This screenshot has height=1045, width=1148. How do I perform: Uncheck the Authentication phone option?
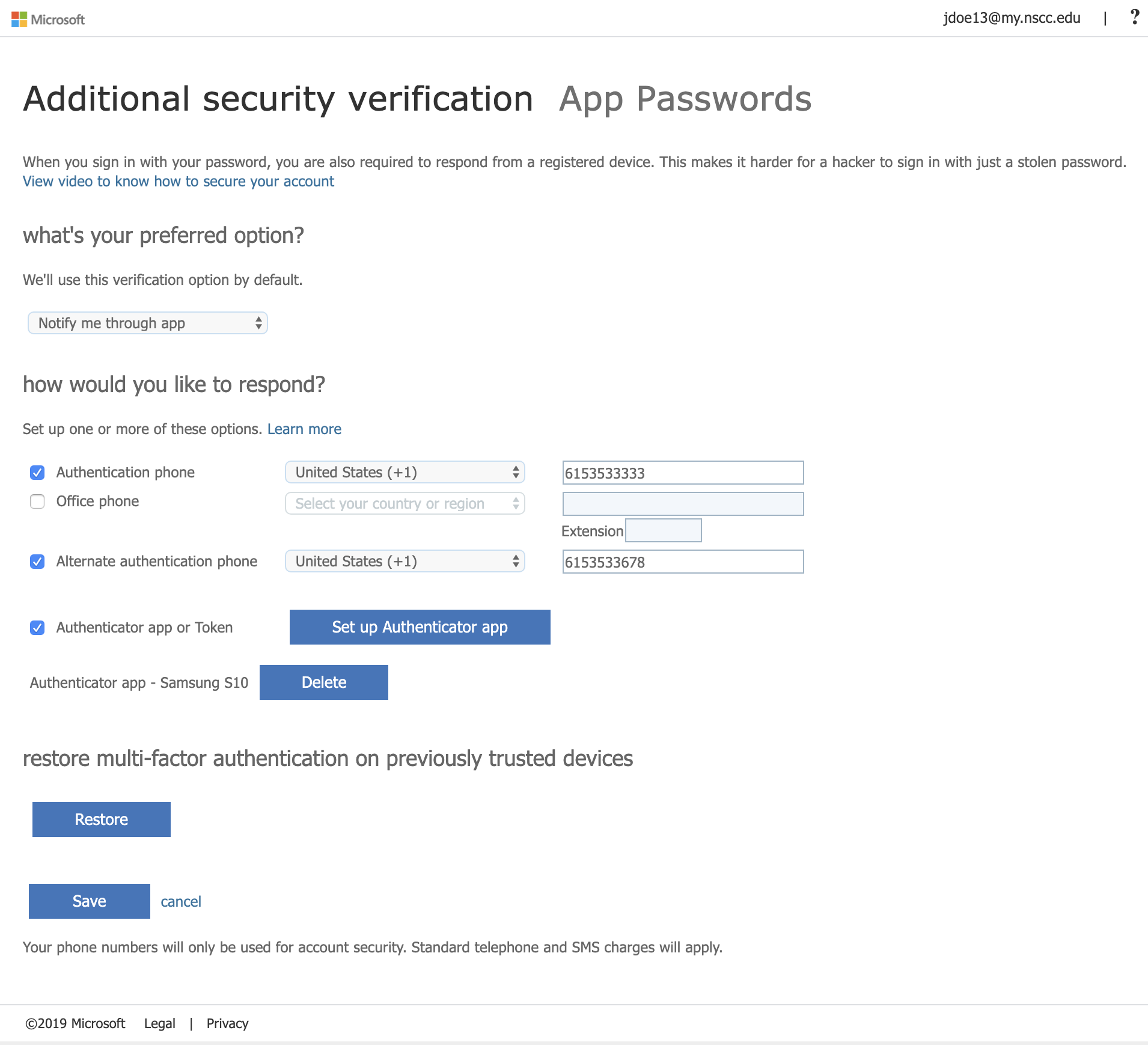click(37, 473)
